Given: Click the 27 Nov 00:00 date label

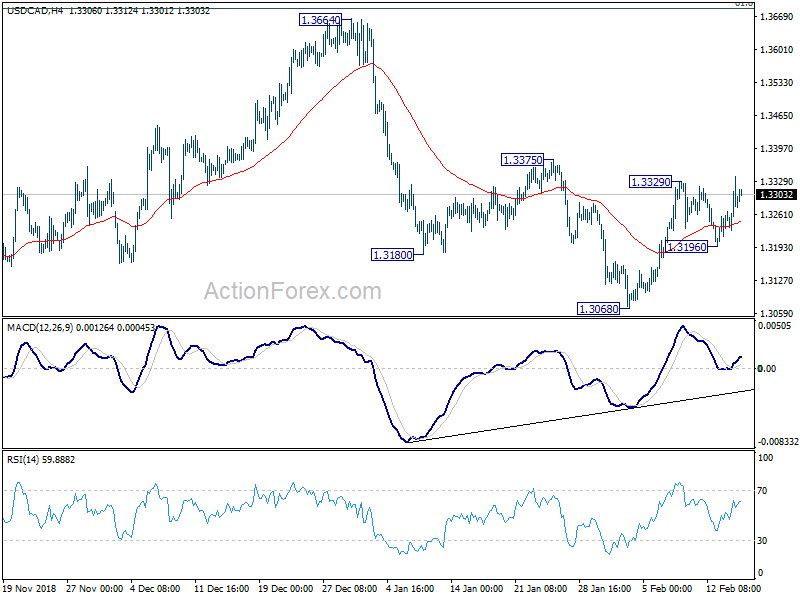Looking at the screenshot, I should [x=94, y=589].
